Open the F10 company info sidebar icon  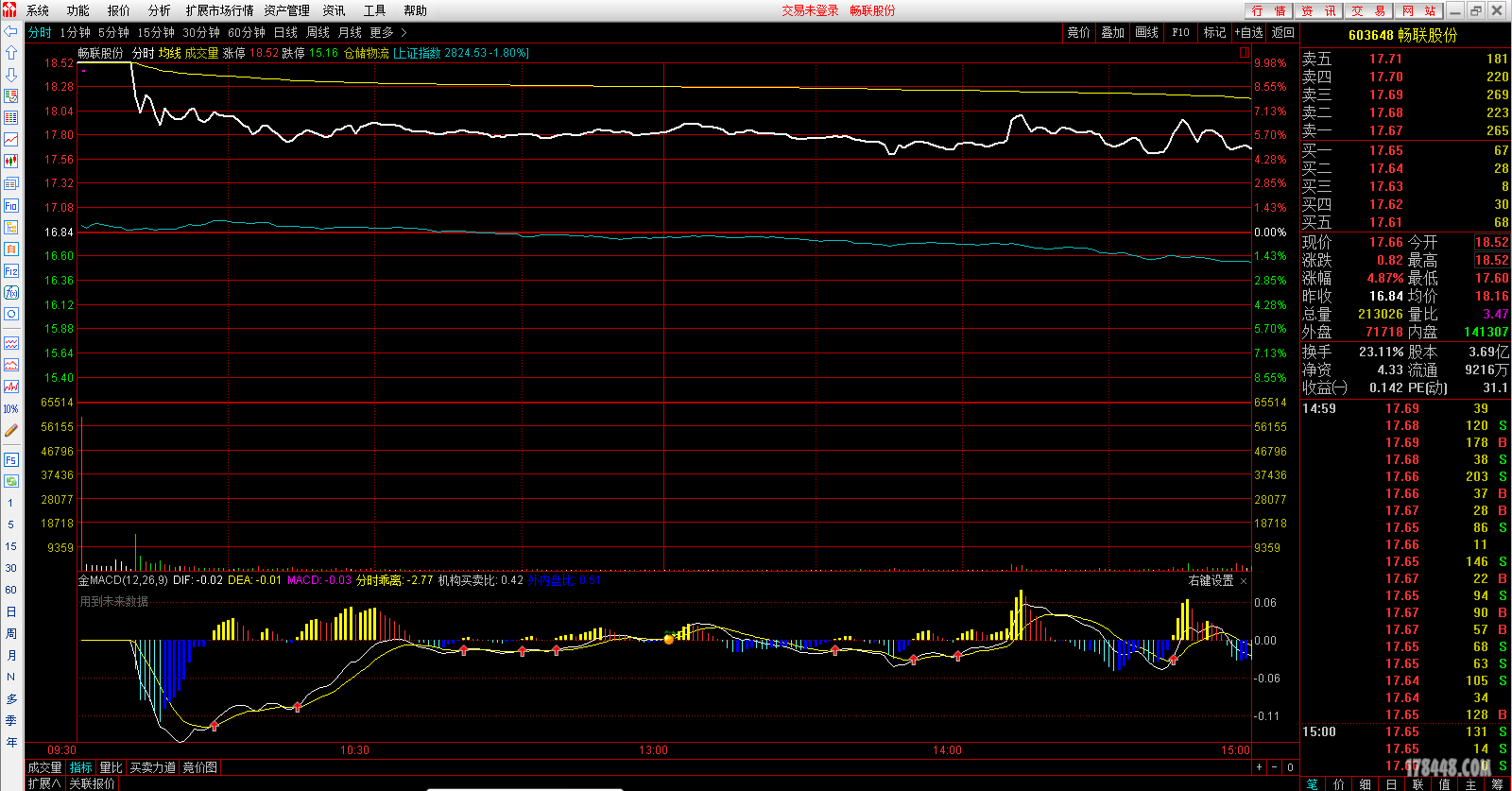[x=11, y=205]
